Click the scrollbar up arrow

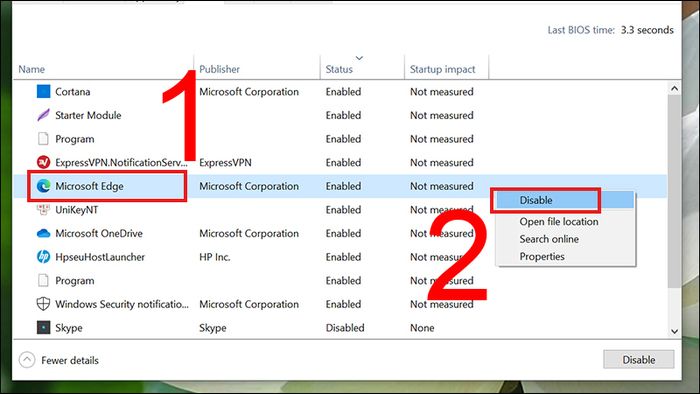674,88
